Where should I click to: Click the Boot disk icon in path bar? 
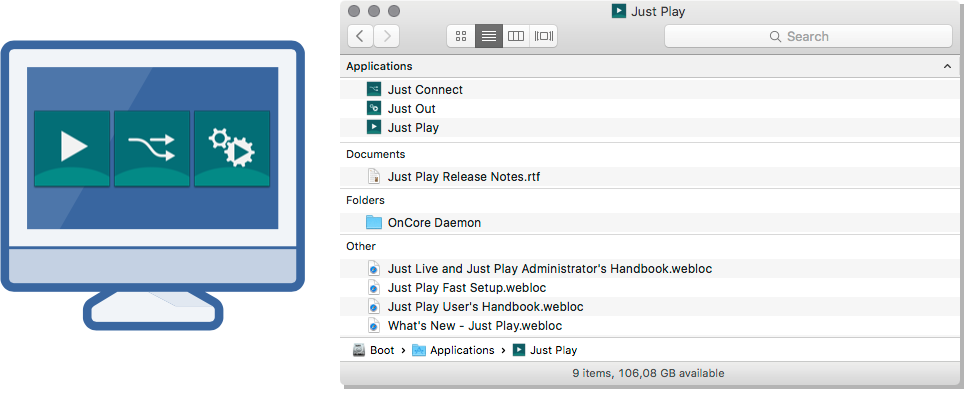[x=359, y=350]
